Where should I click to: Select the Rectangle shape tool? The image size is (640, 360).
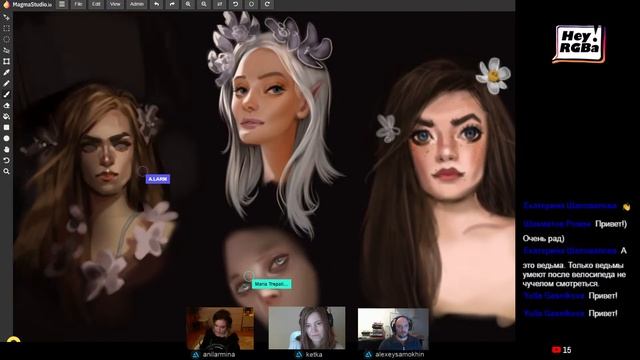(7, 128)
